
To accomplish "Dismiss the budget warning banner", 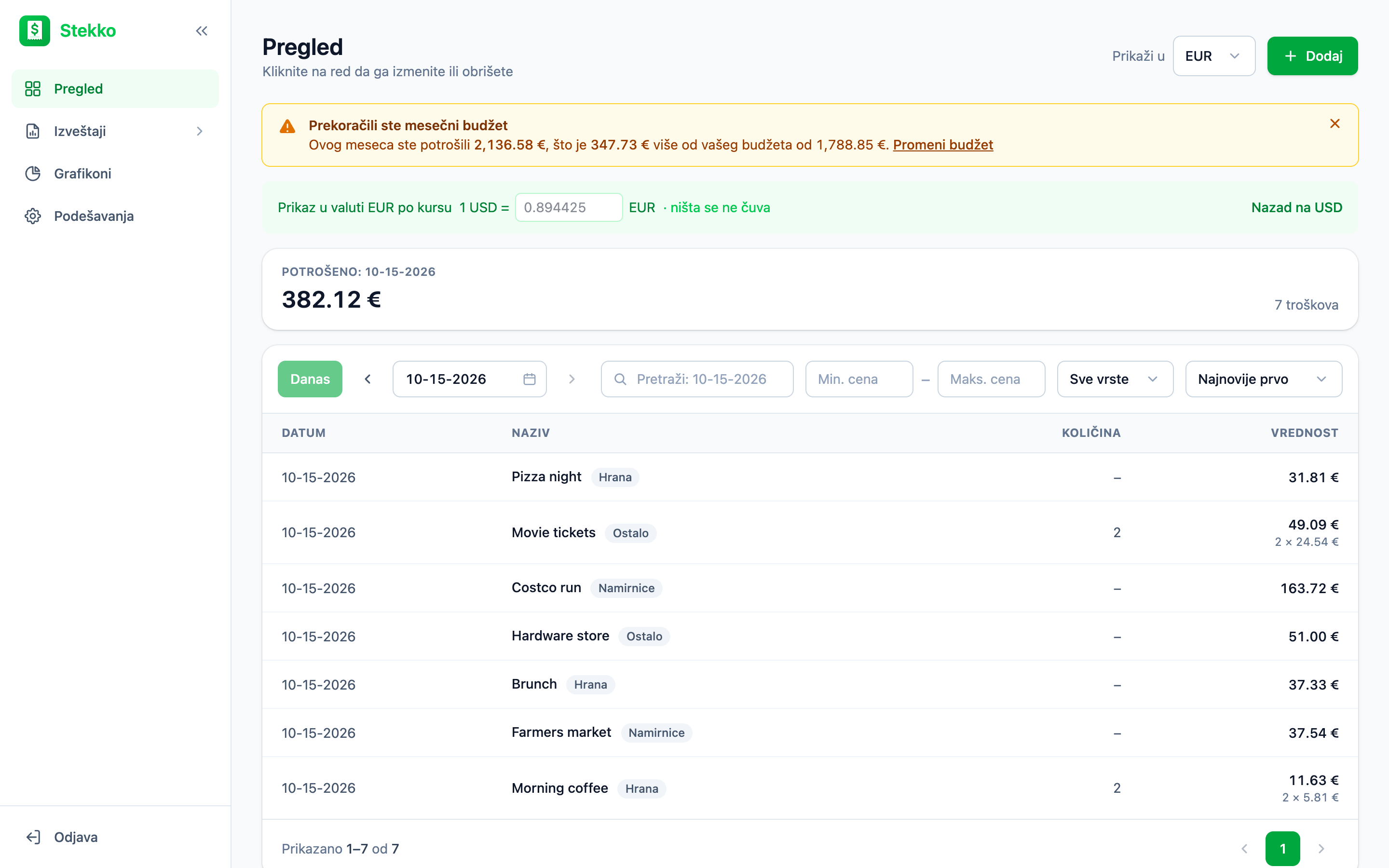I will coord(1335,124).
